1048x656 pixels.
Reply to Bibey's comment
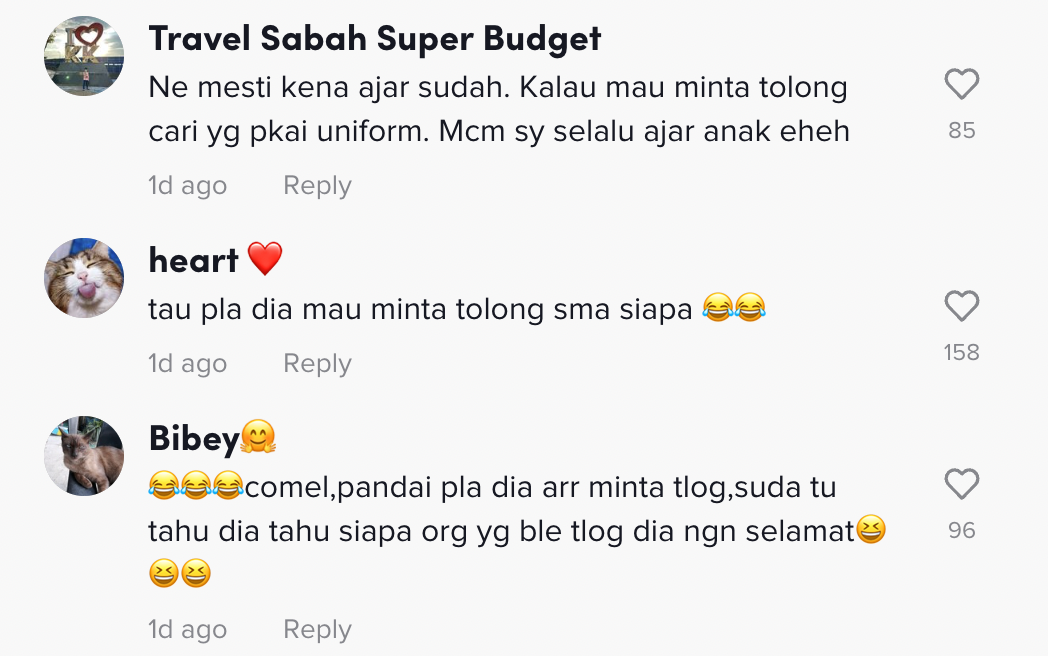click(317, 630)
